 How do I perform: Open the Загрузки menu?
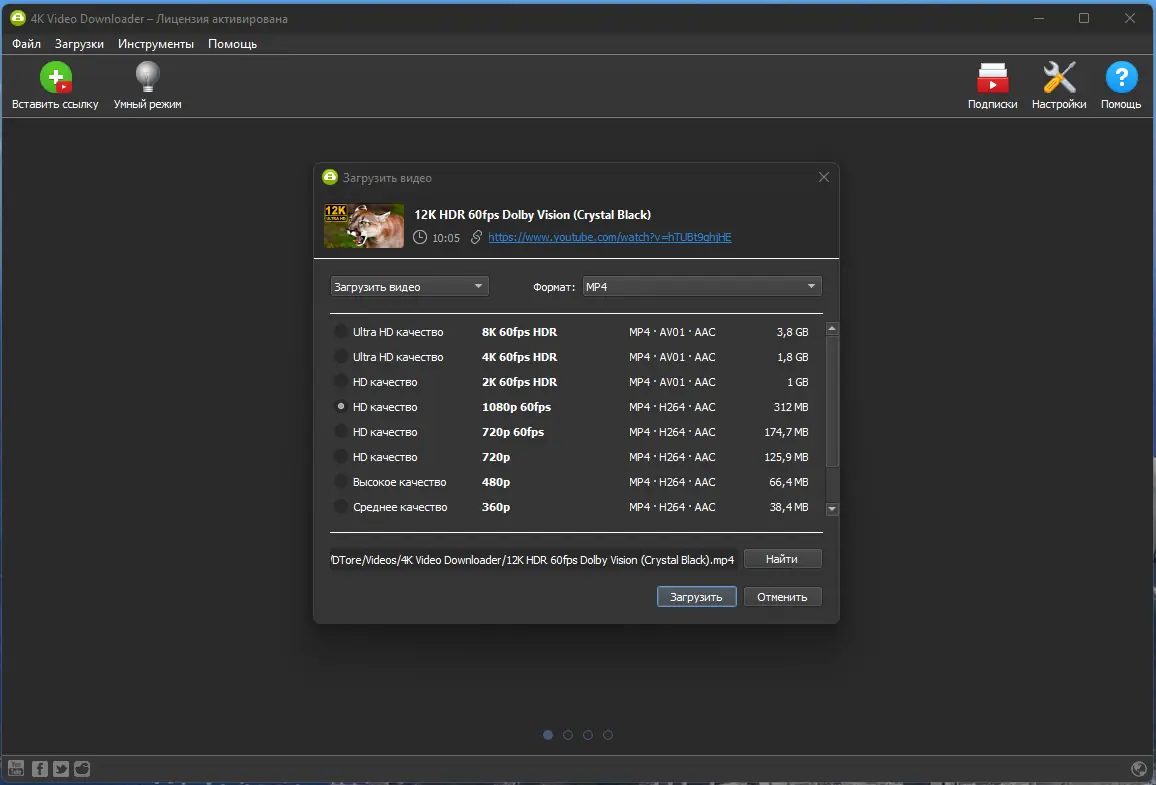click(79, 44)
